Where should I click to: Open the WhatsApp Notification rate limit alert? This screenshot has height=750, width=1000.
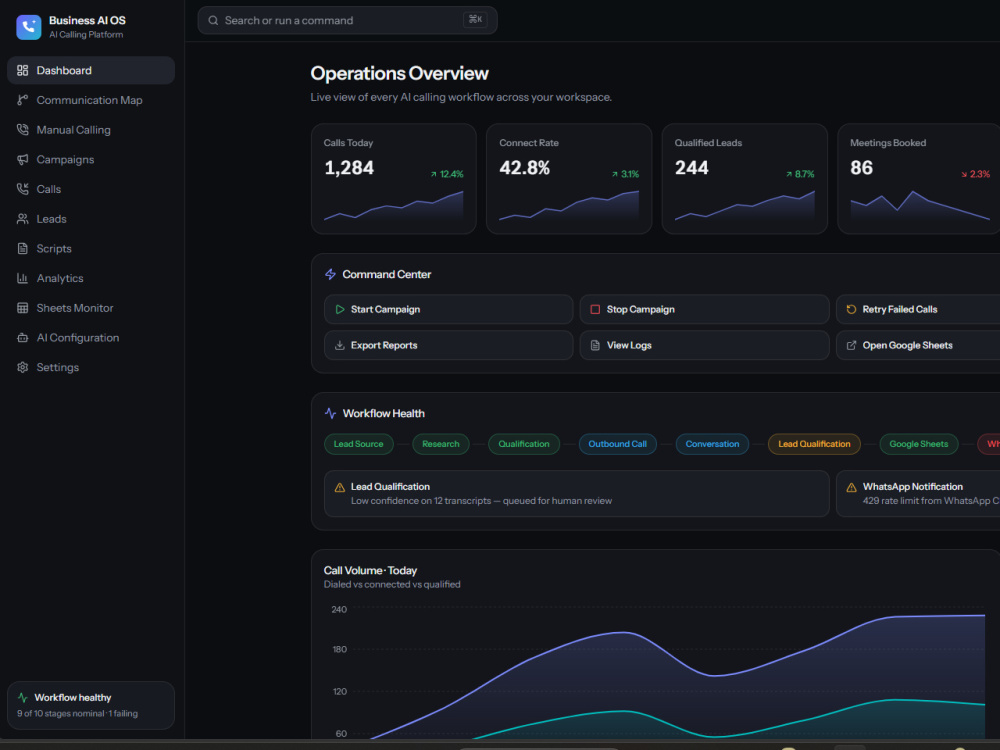(918, 494)
